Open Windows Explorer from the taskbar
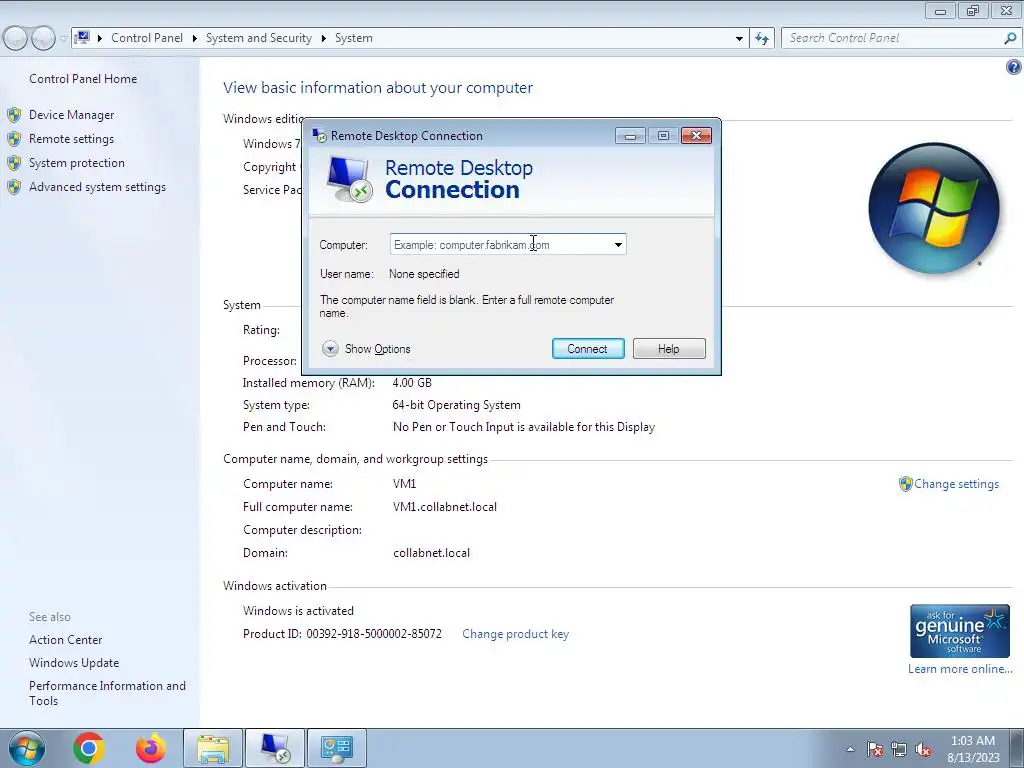Image resolution: width=1024 pixels, height=768 pixels. point(213,748)
